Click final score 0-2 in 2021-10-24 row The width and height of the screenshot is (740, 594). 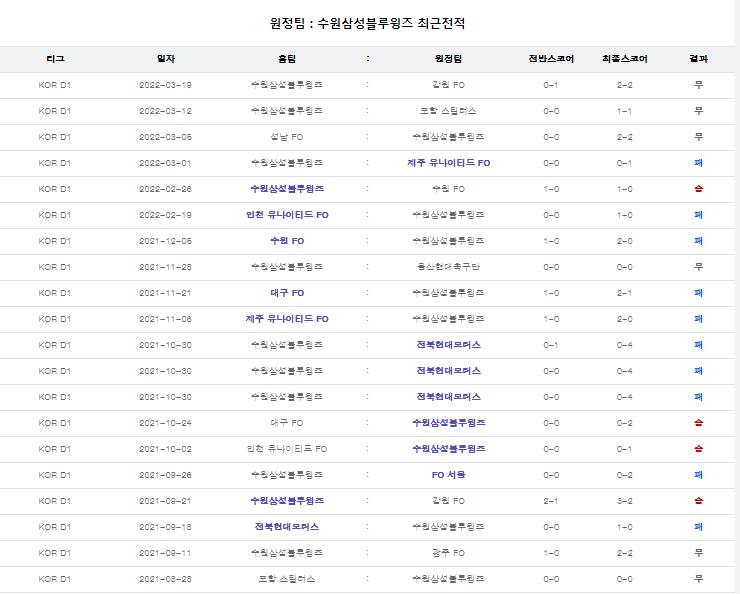624,423
